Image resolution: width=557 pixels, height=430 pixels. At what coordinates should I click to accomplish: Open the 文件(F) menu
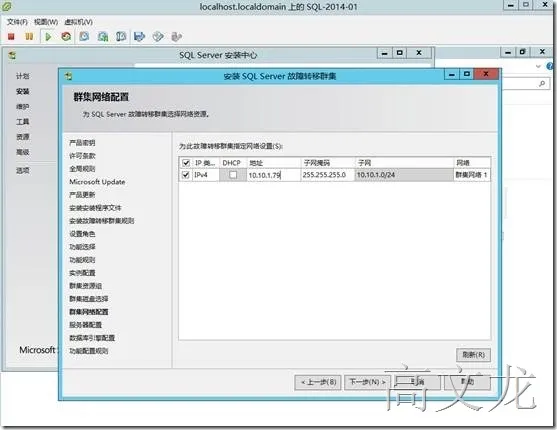coord(17,22)
